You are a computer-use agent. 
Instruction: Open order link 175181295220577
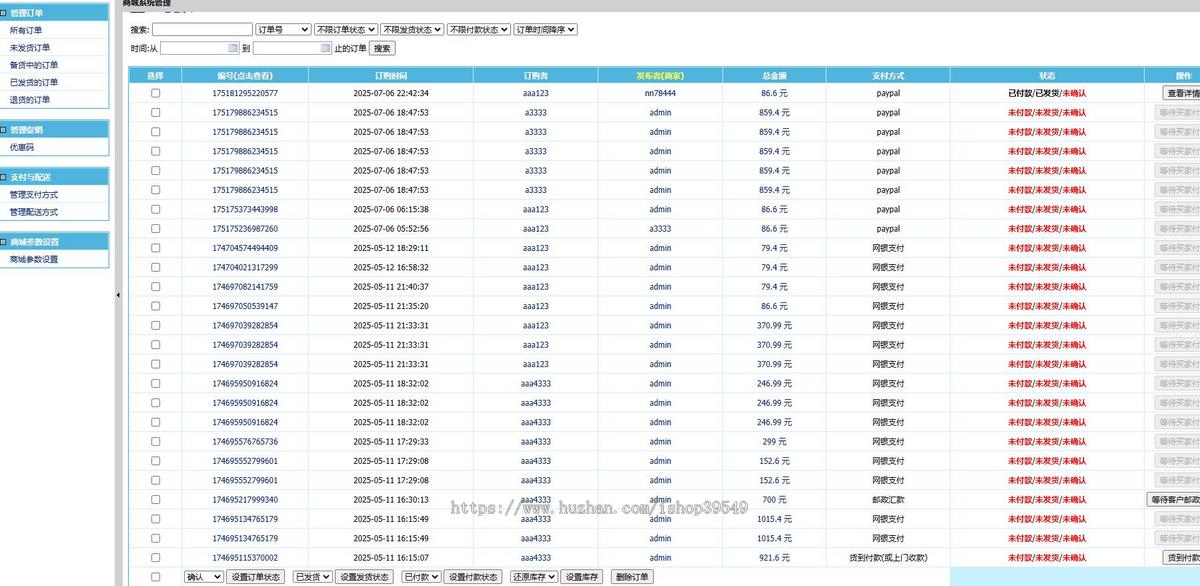pos(245,93)
